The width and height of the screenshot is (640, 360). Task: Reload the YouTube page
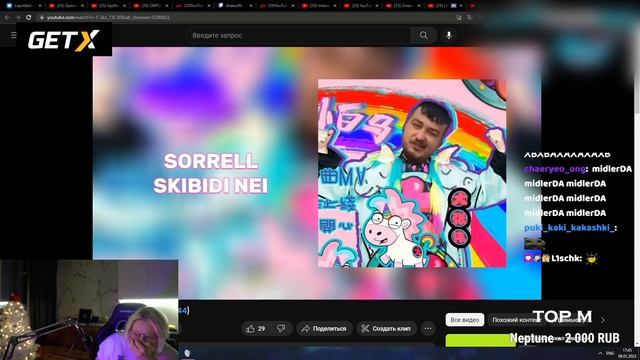click(29, 18)
